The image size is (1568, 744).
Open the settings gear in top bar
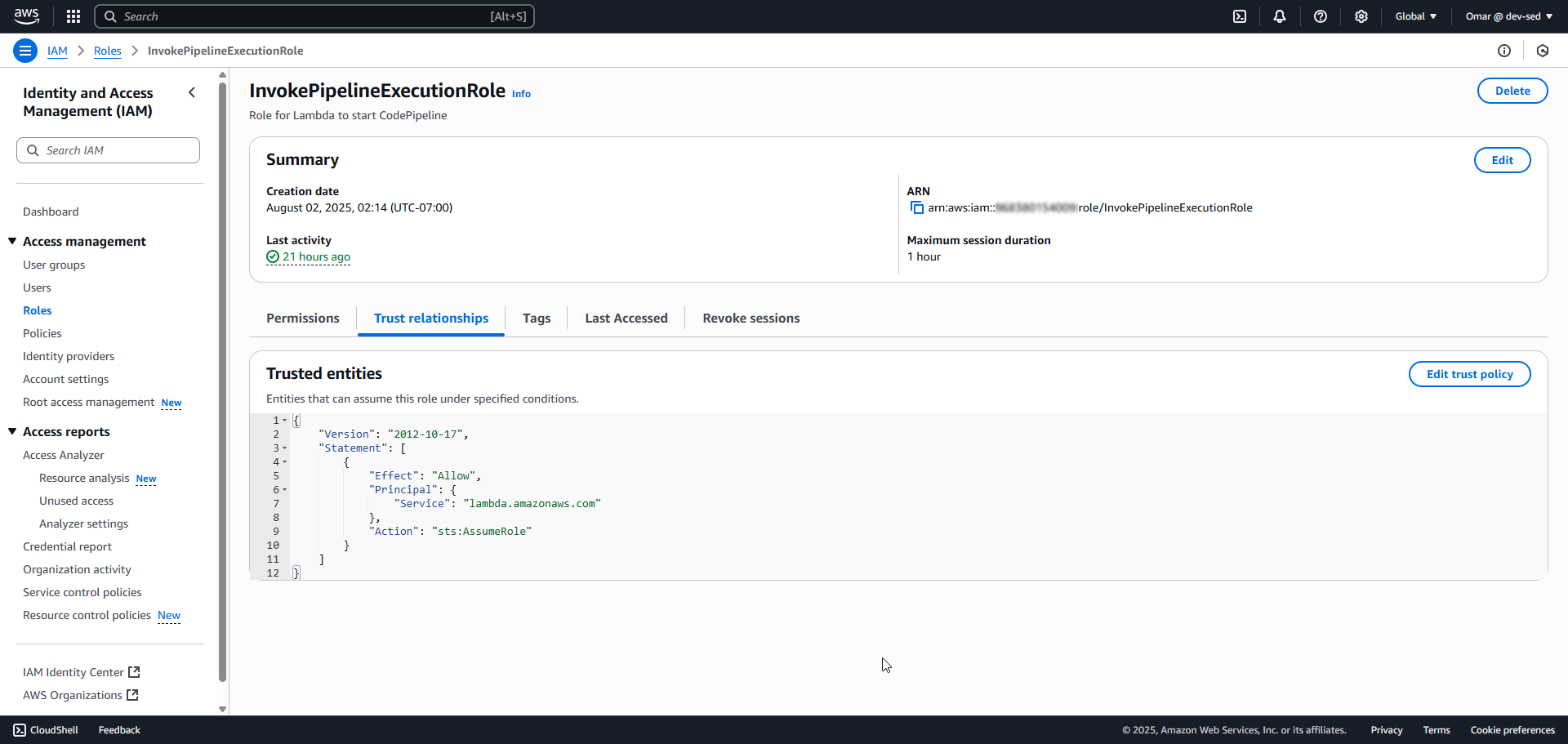pyautogui.click(x=1361, y=16)
